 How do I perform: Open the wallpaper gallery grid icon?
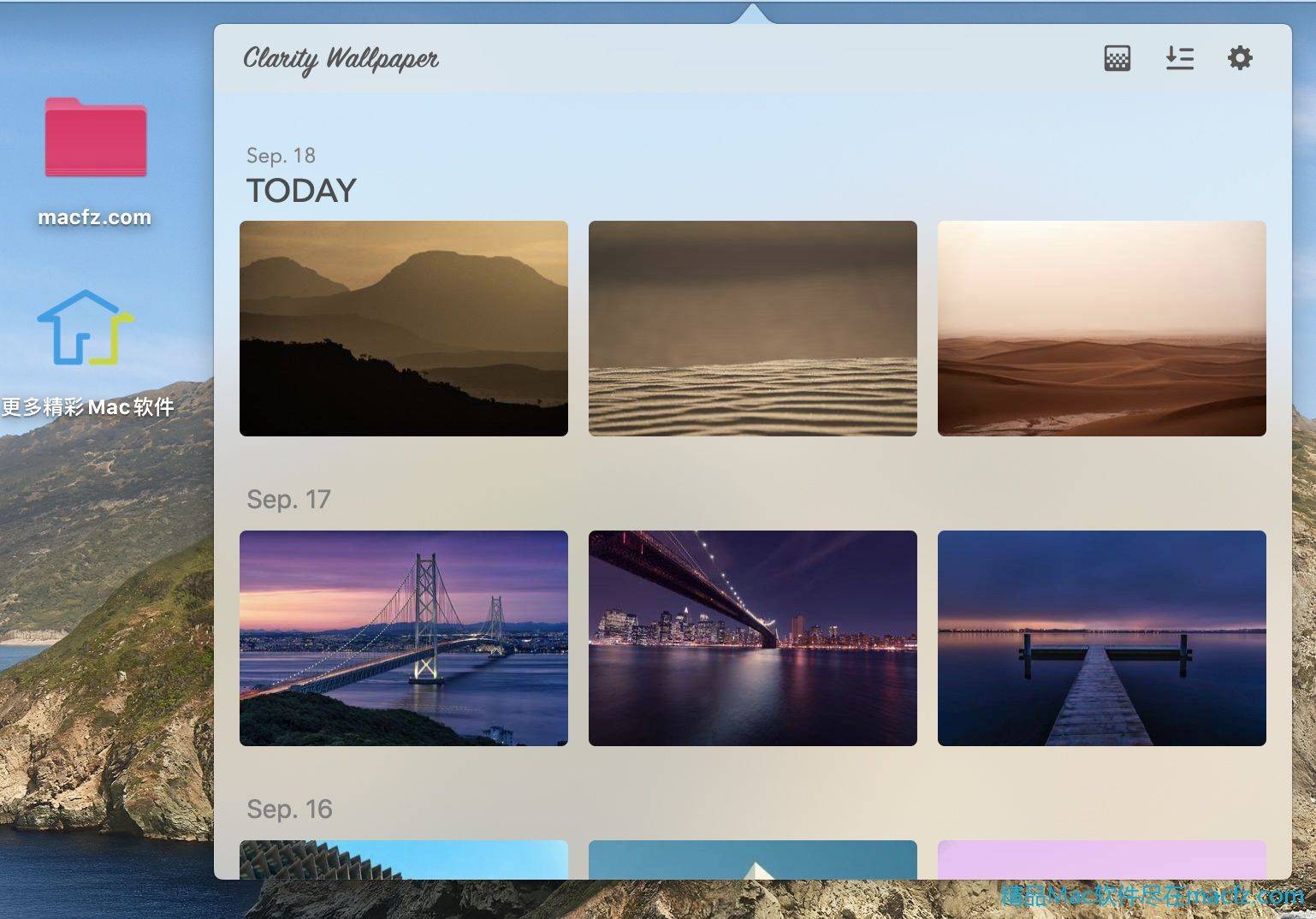1117,58
